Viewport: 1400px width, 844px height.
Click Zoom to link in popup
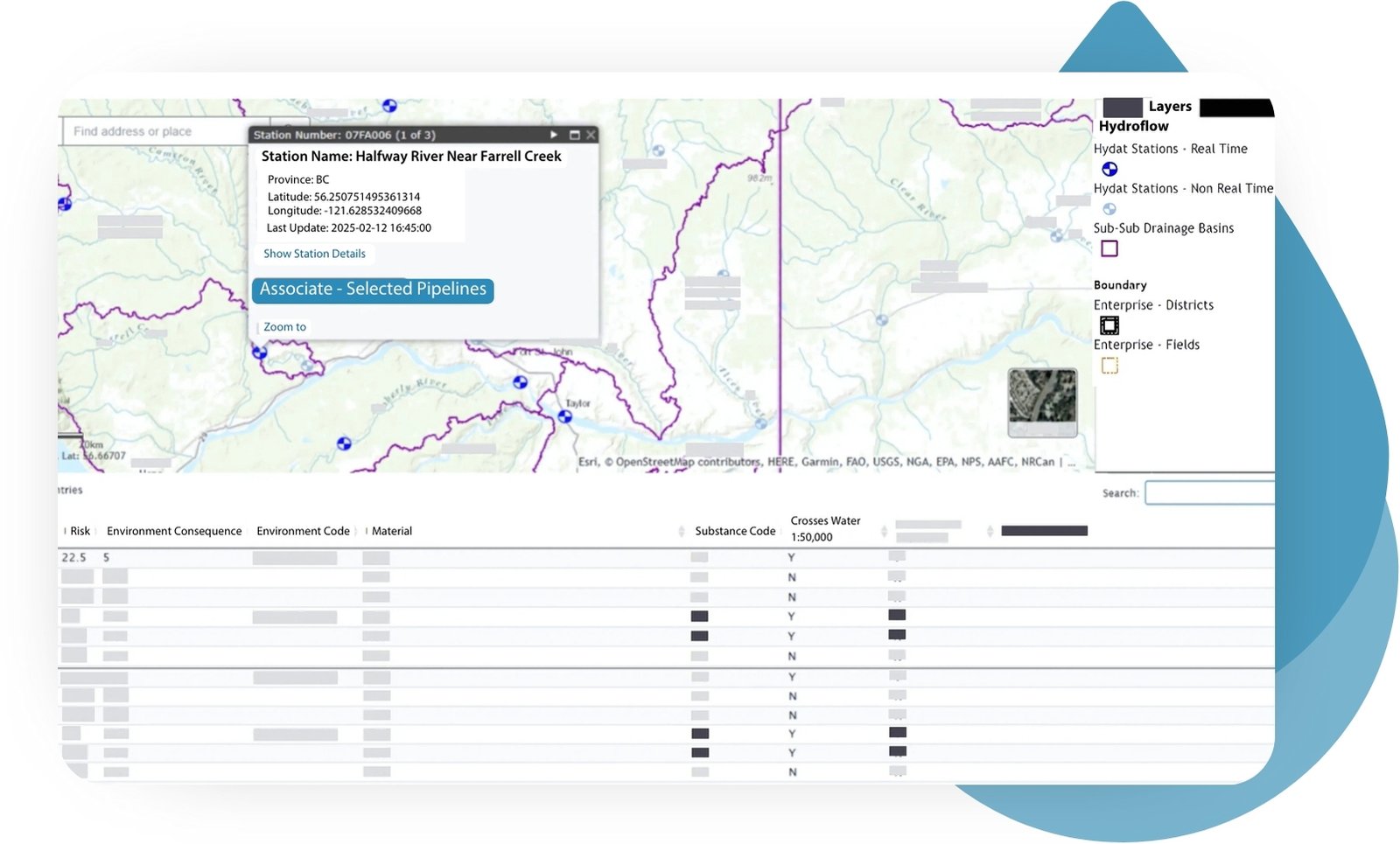(x=284, y=327)
